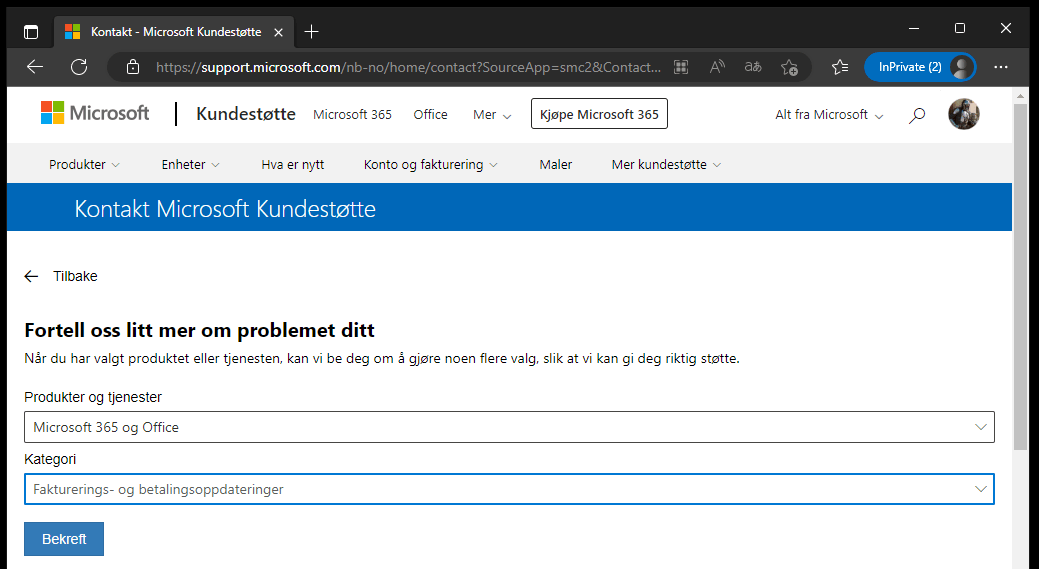Open Hva er nytt
This screenshot has height=569, width=1039.
pyautogui.click(x=293, y=164)
